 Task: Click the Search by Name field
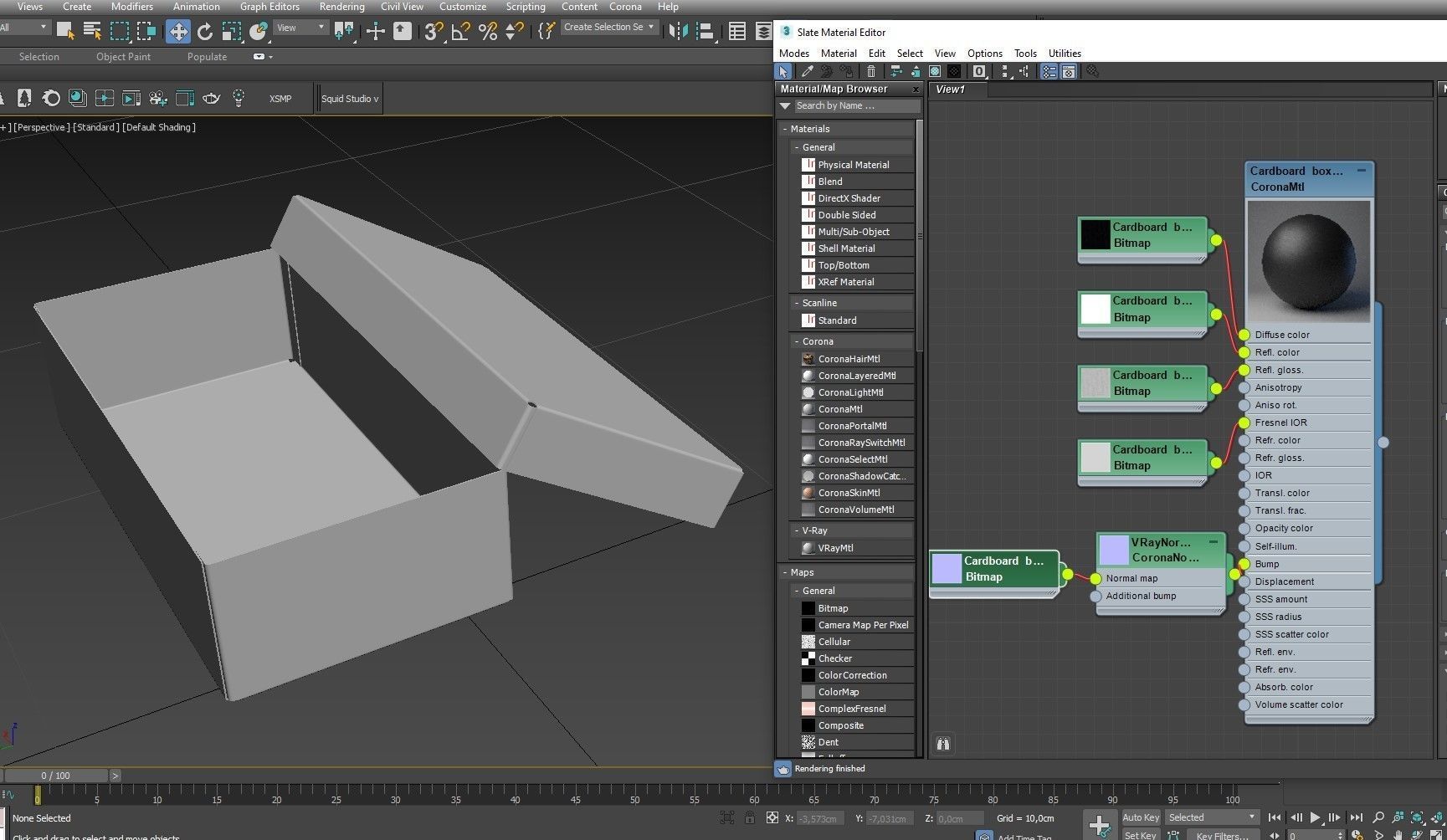click(x=856, y=106)
